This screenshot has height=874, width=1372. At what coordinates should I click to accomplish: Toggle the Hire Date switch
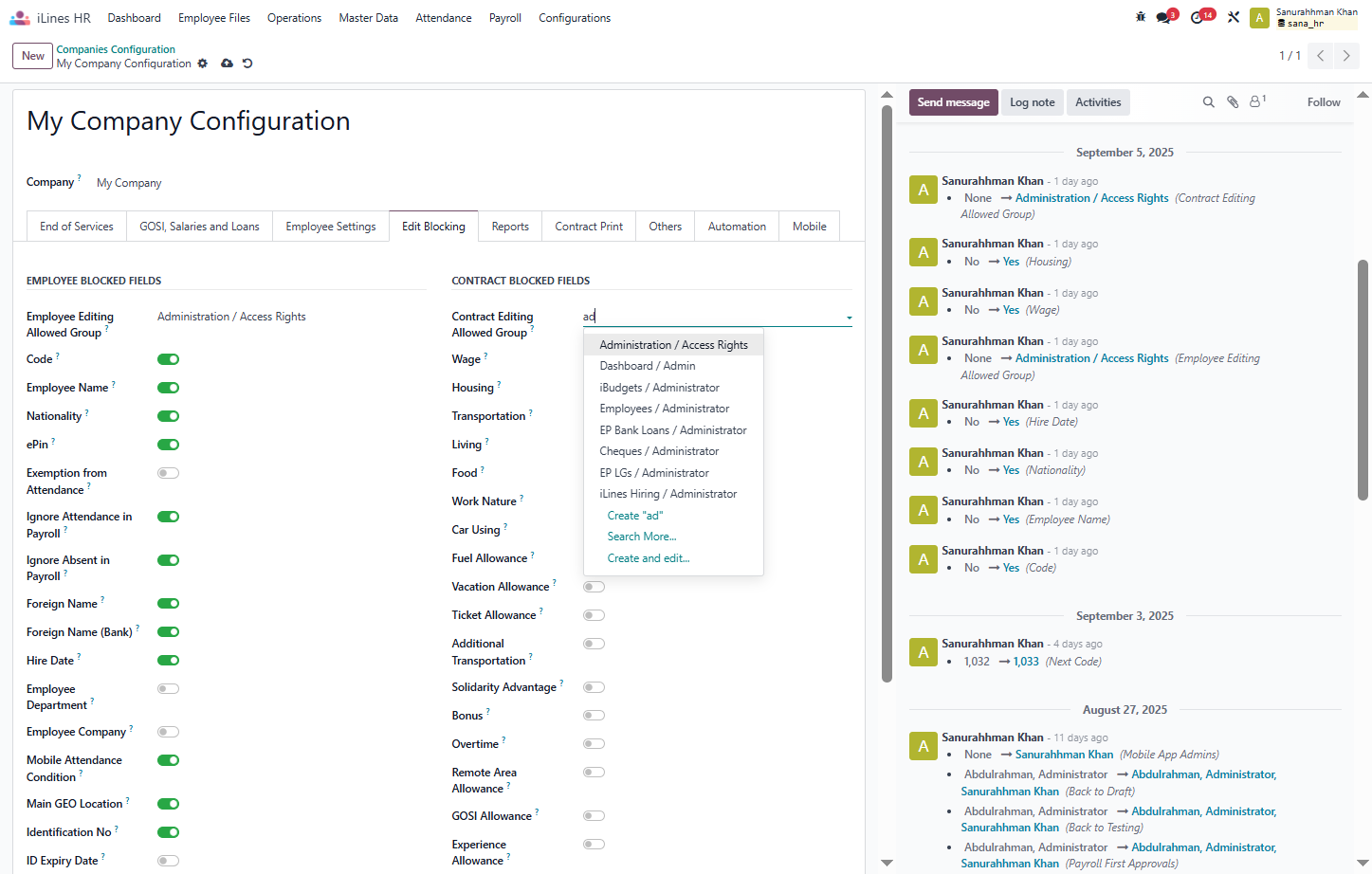pos(168,661)
